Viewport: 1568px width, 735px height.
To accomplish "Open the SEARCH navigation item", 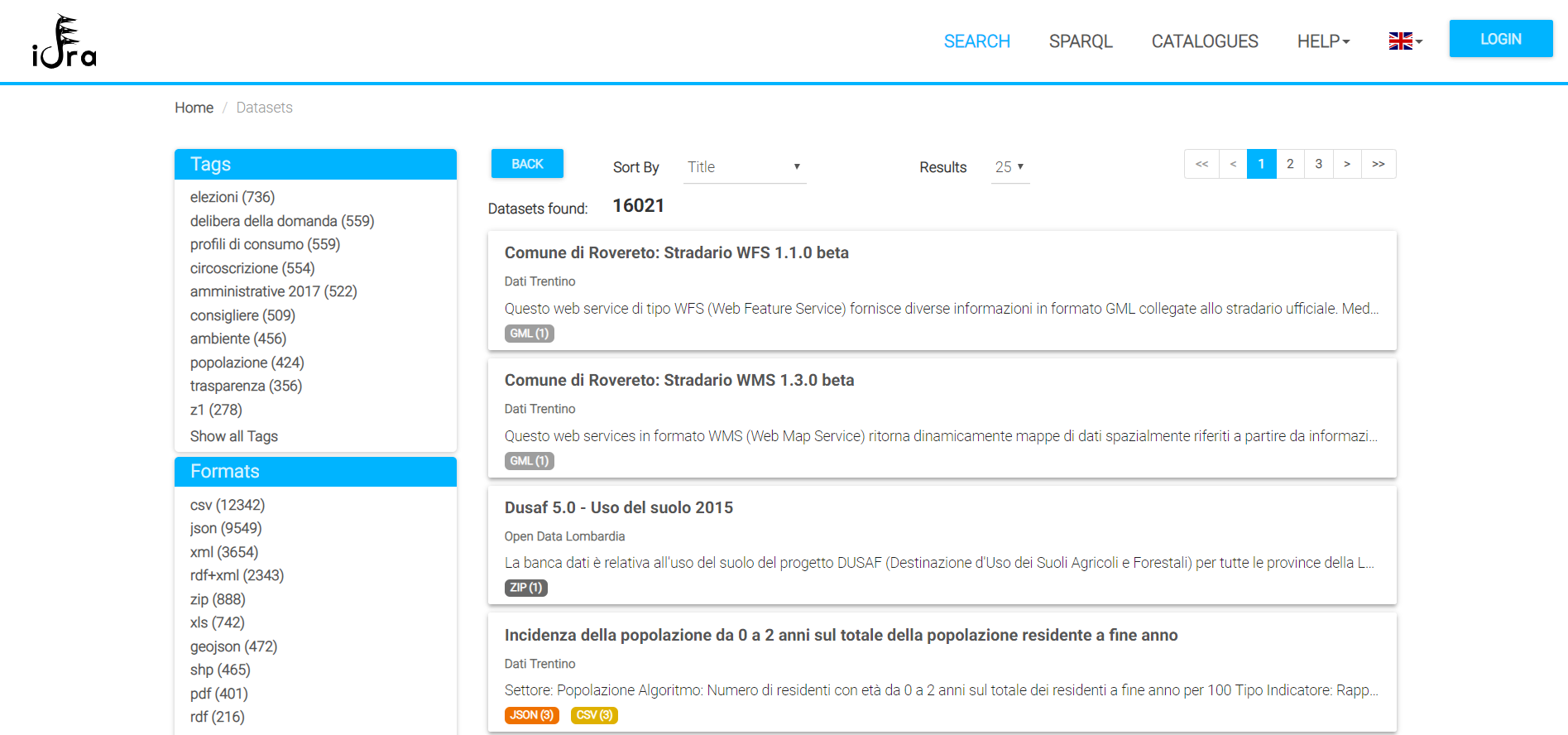I will 977,41.
